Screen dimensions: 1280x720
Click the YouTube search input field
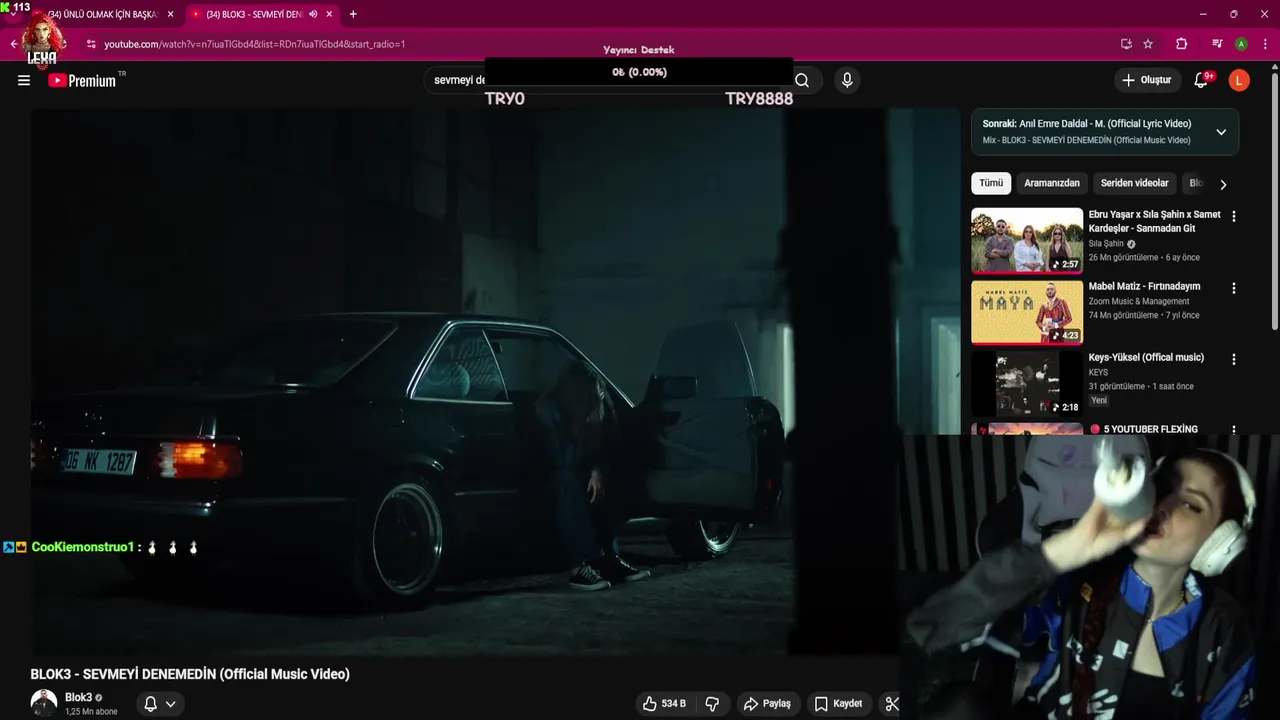605,80
